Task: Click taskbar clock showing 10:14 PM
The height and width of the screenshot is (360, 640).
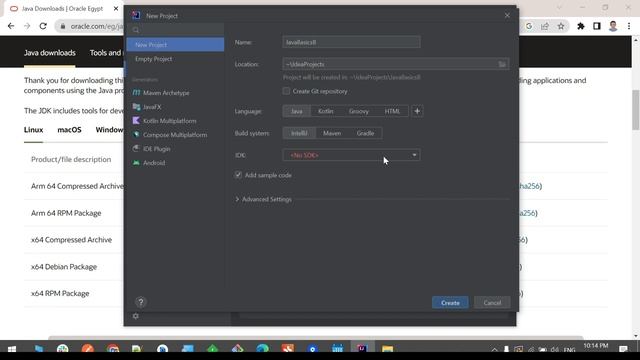Action: point(596,346)
